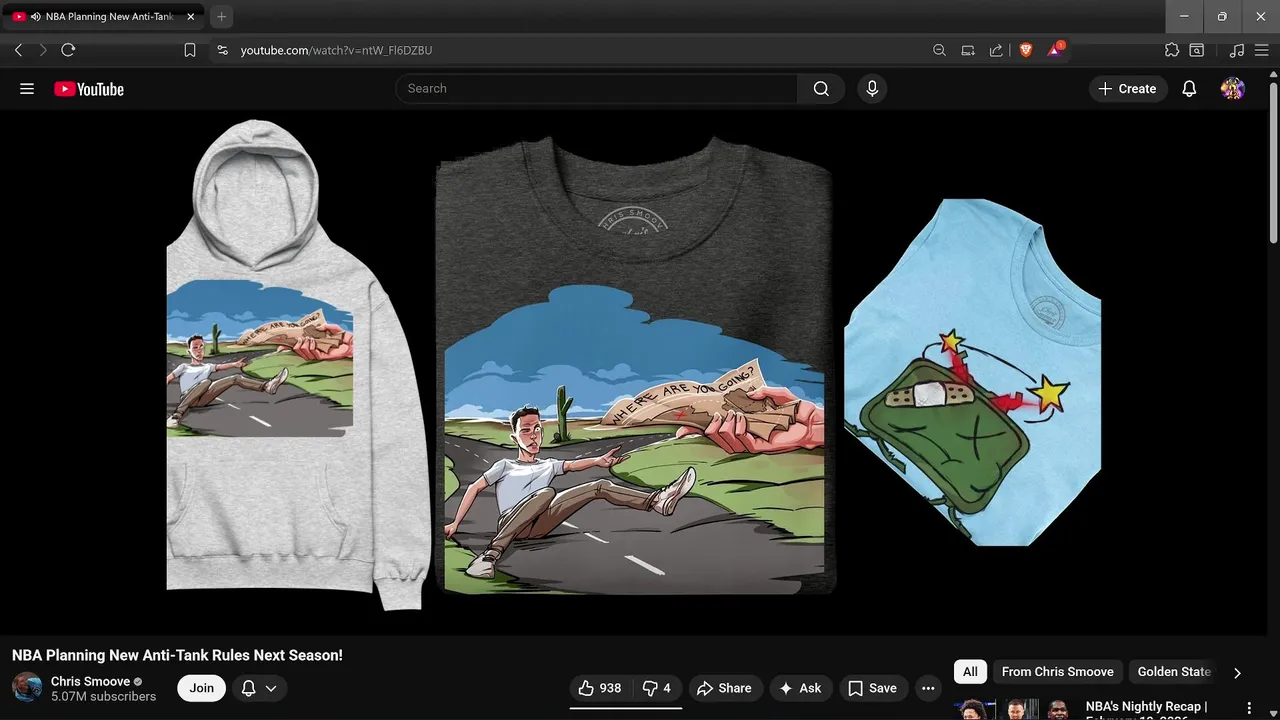This screenshot has height=720, width=1280.
Task: Open Chris Smoove channel name link
Action: [x=91, y=681]
